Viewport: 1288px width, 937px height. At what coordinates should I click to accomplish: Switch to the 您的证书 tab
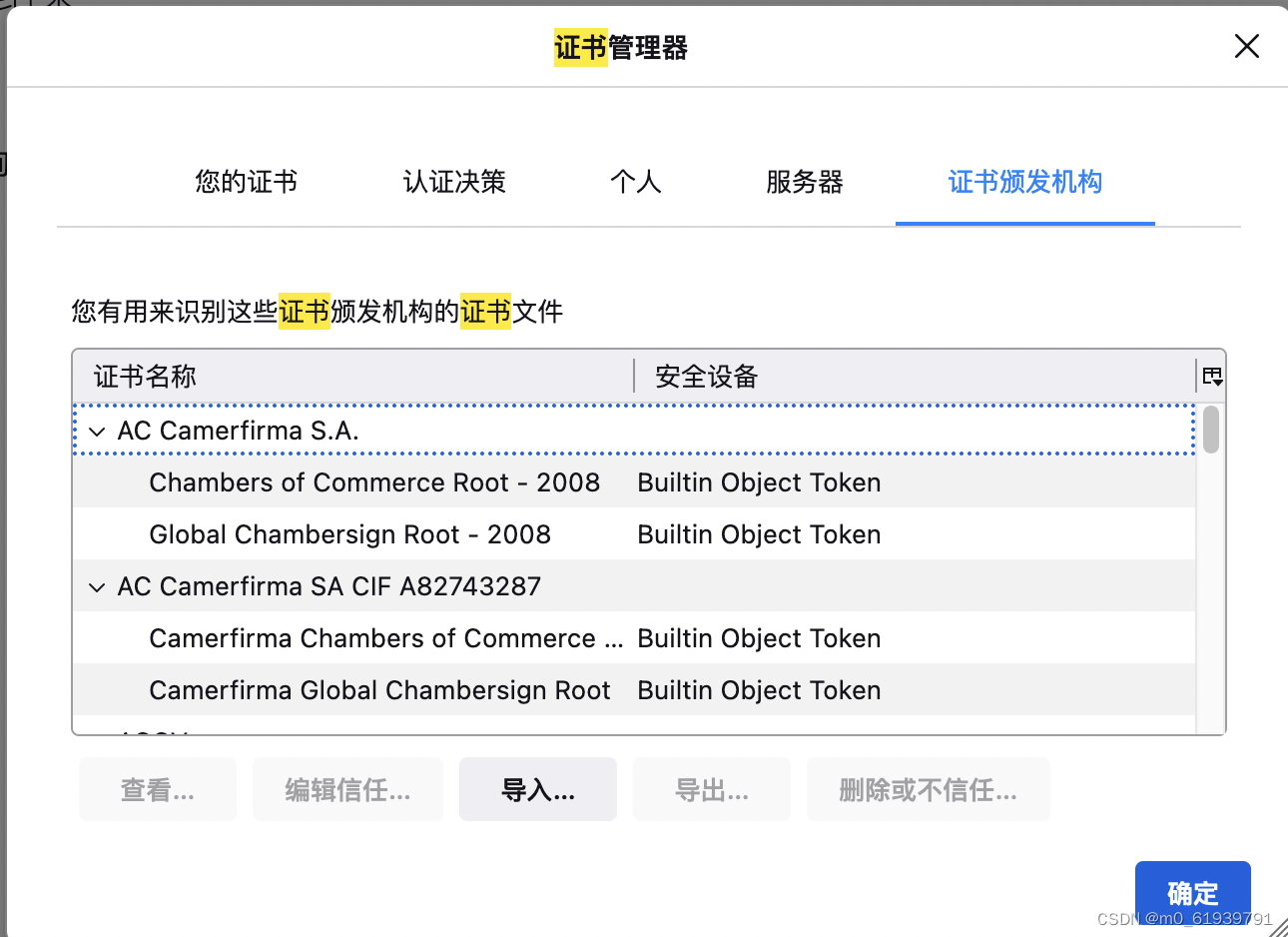click(246, 182)
